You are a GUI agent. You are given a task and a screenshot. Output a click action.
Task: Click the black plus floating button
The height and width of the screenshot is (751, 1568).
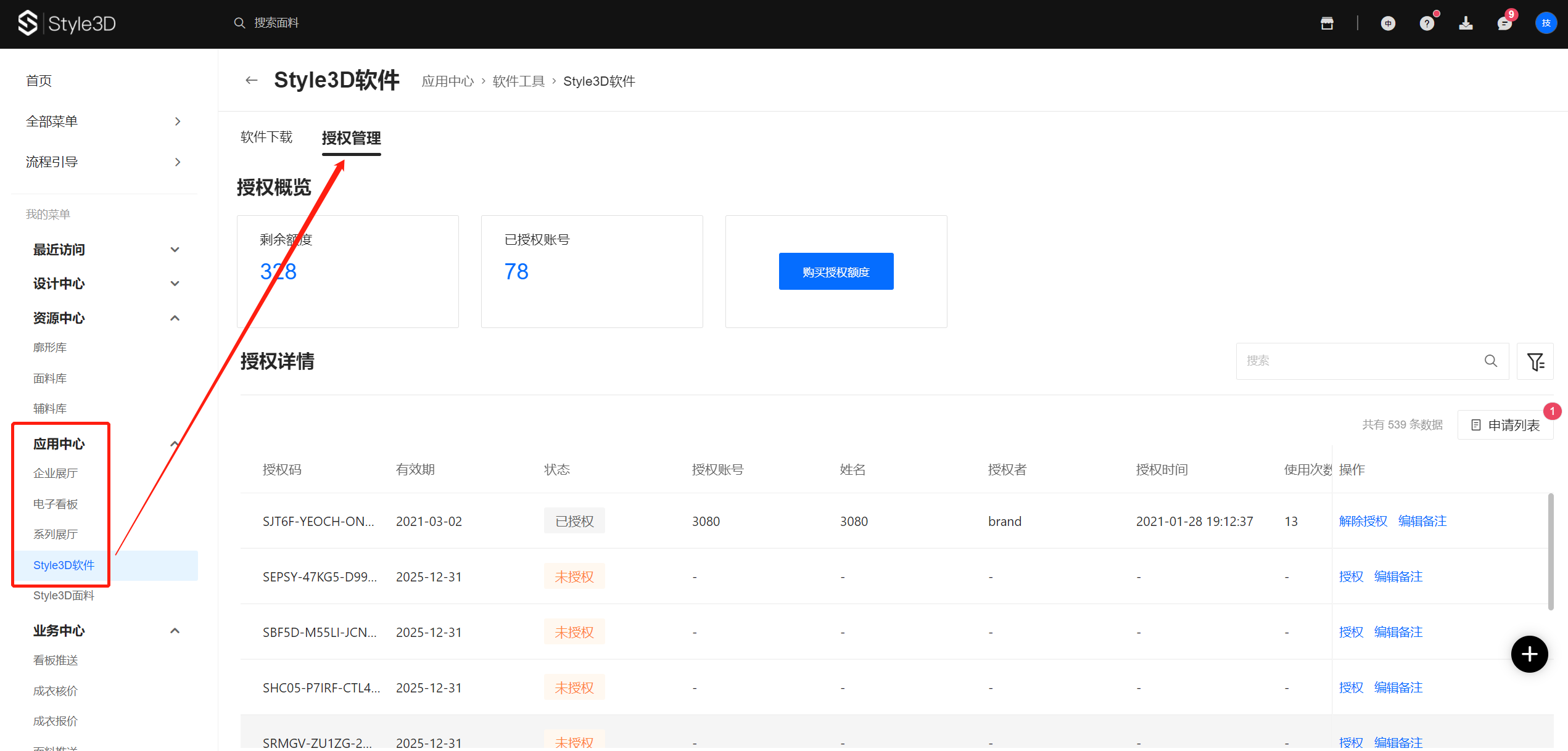click(x=1529, y=654)
